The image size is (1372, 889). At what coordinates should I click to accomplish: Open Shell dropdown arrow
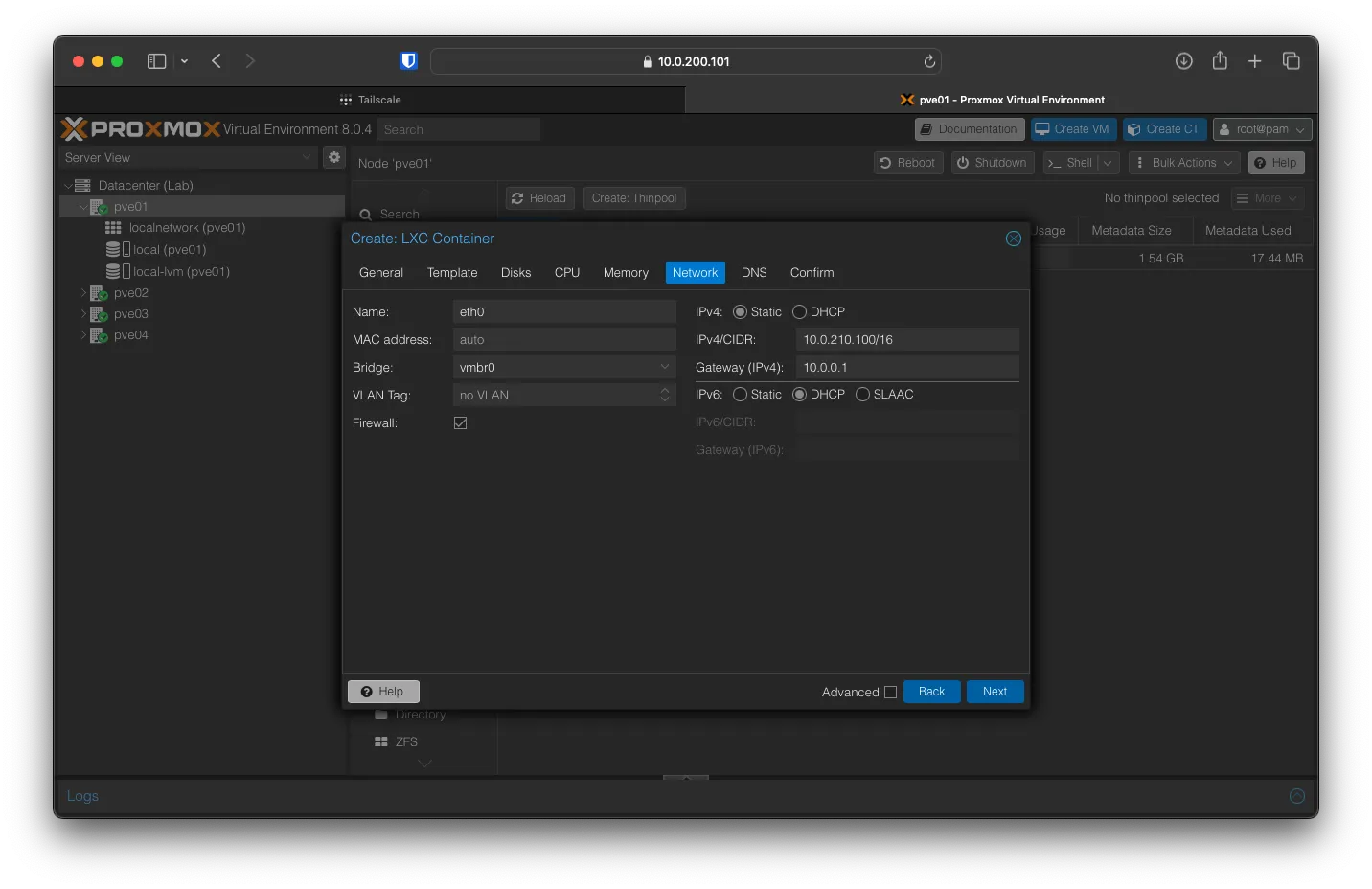pos(1108,163)
